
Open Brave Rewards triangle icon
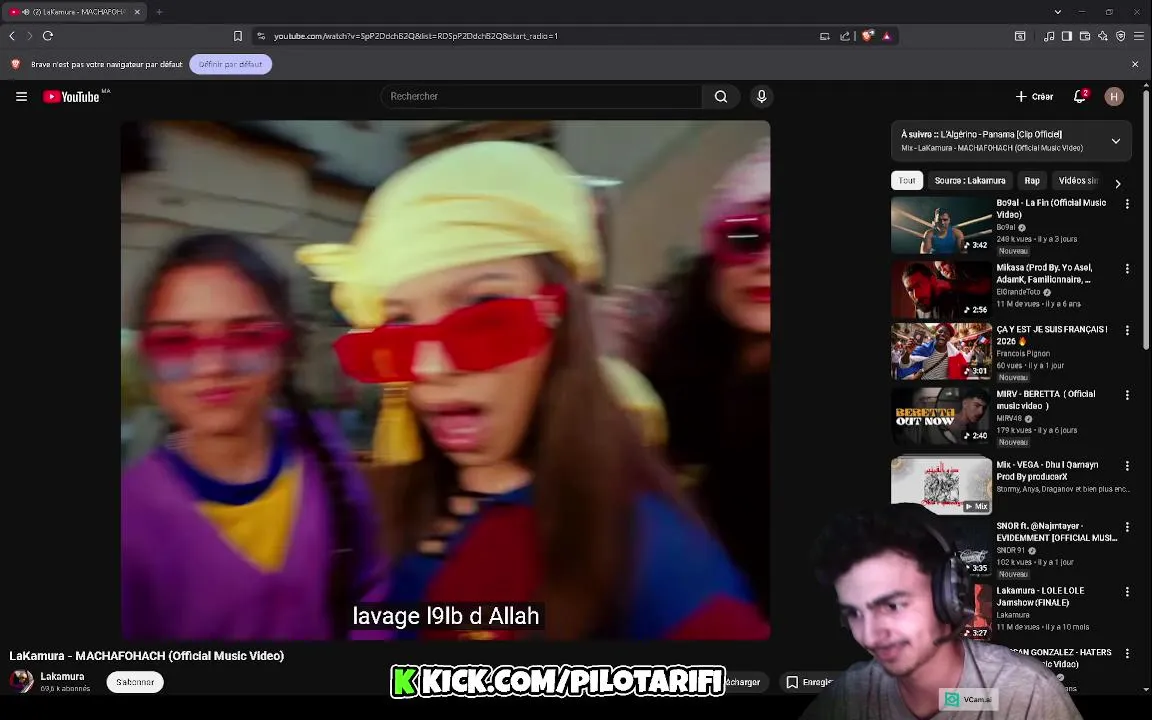coord(887,36)
